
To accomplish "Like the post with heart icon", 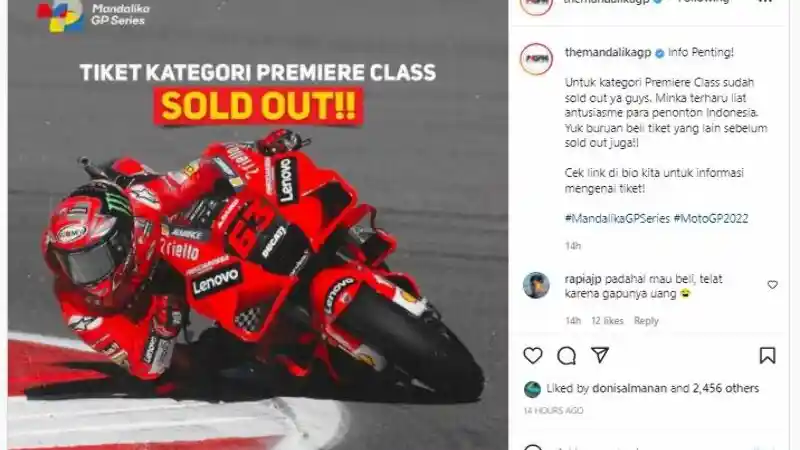I will 533,356.
